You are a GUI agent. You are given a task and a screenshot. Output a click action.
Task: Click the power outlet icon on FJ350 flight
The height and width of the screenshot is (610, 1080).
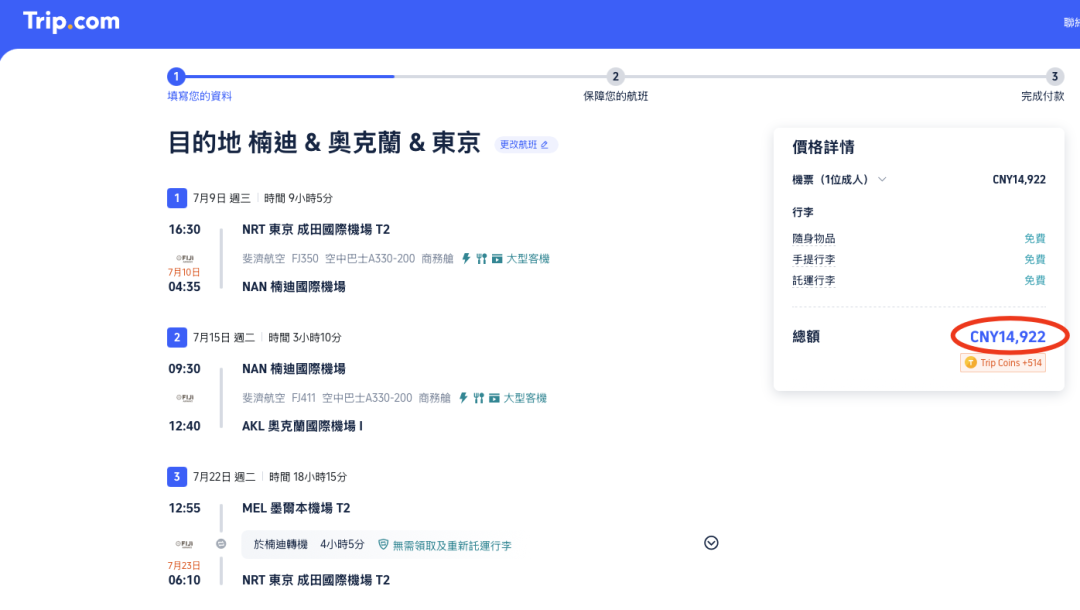pos(466,259)
